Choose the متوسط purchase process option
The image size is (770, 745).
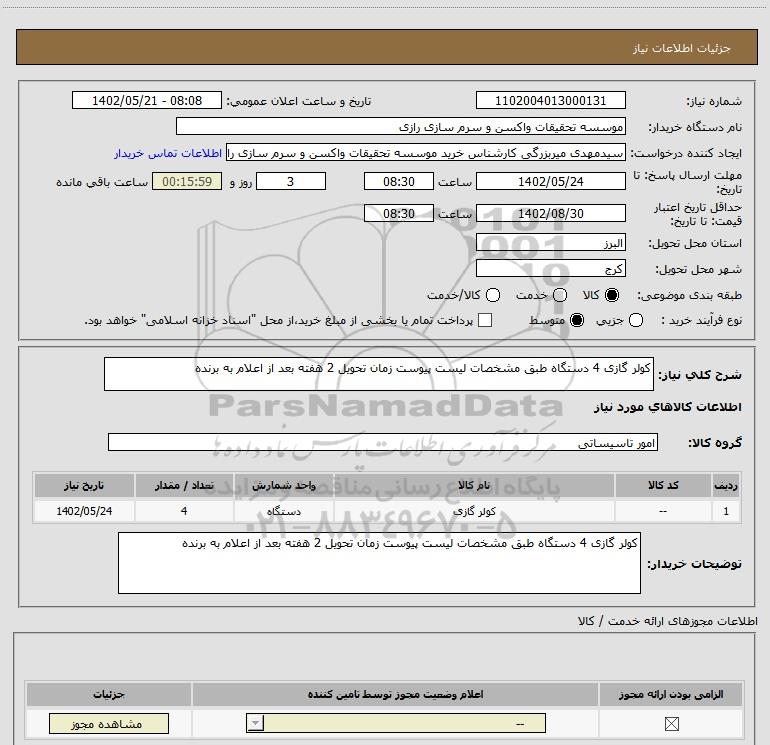[x=577, y=320]
